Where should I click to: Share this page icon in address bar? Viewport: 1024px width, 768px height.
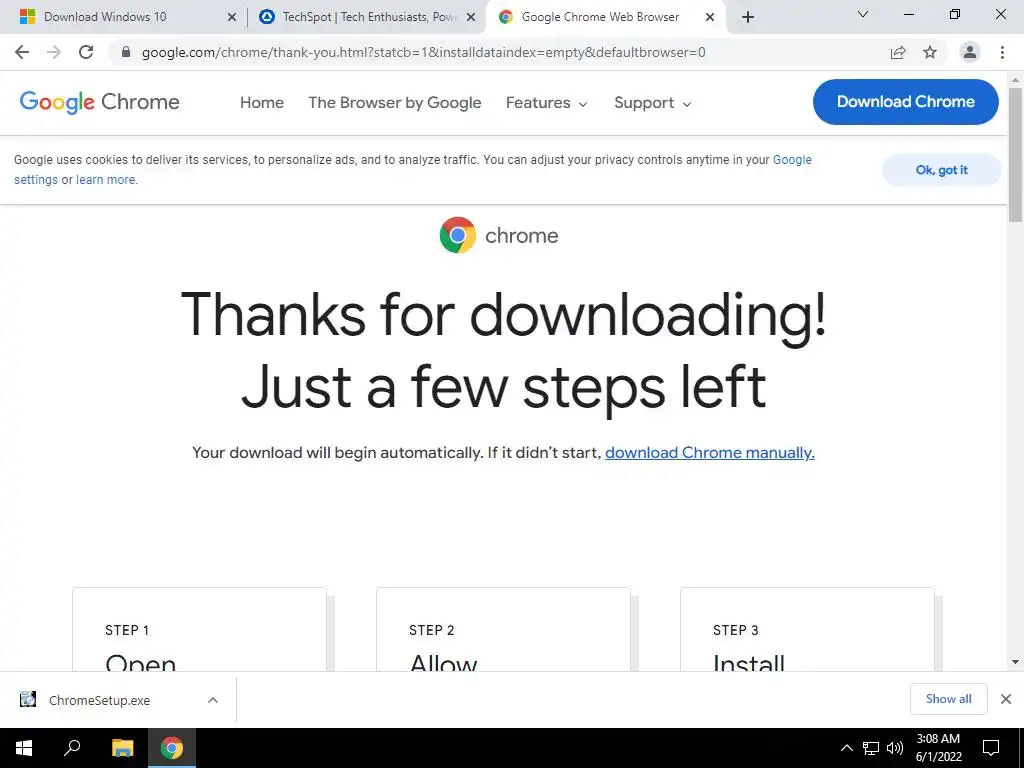click(x=898, y=52)
